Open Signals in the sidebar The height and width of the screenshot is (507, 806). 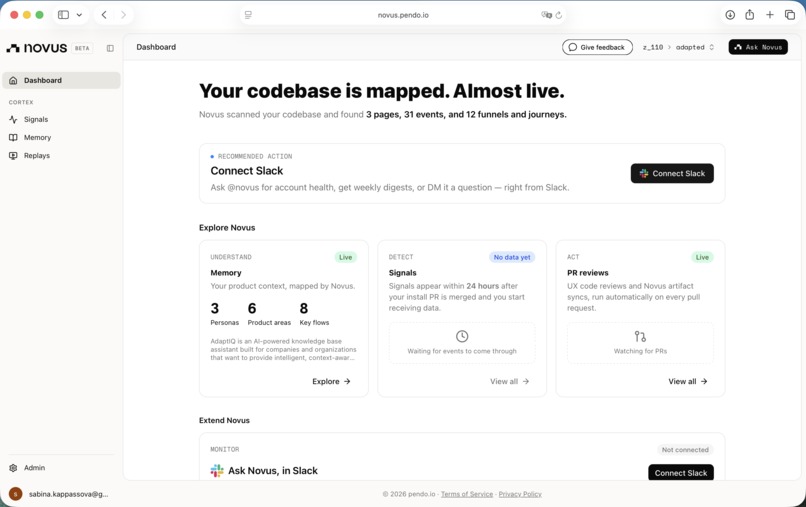point(61,119)
